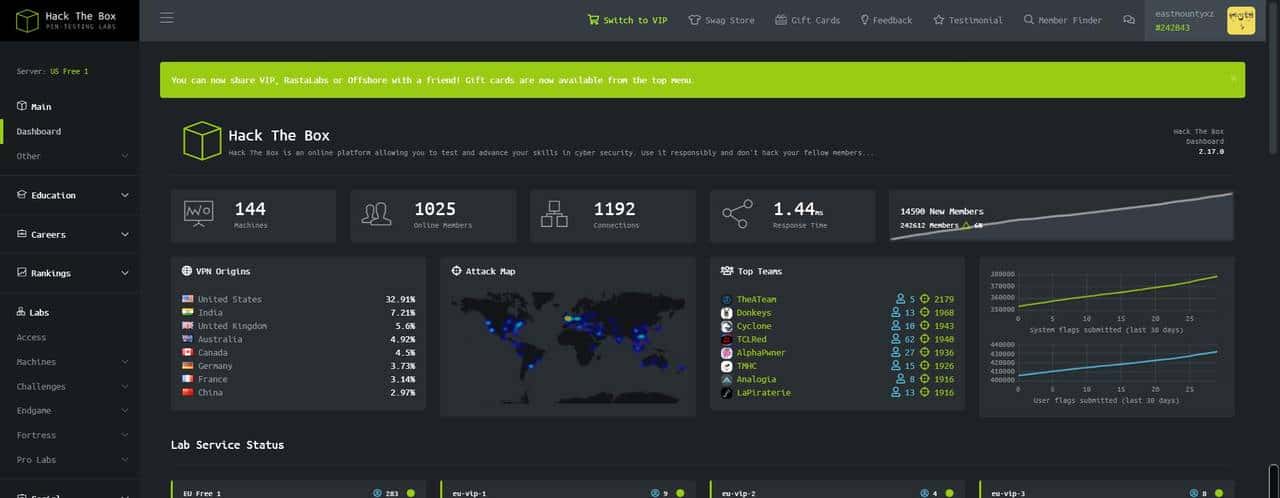Open the chat bubbles icon

coord(1129,20)
